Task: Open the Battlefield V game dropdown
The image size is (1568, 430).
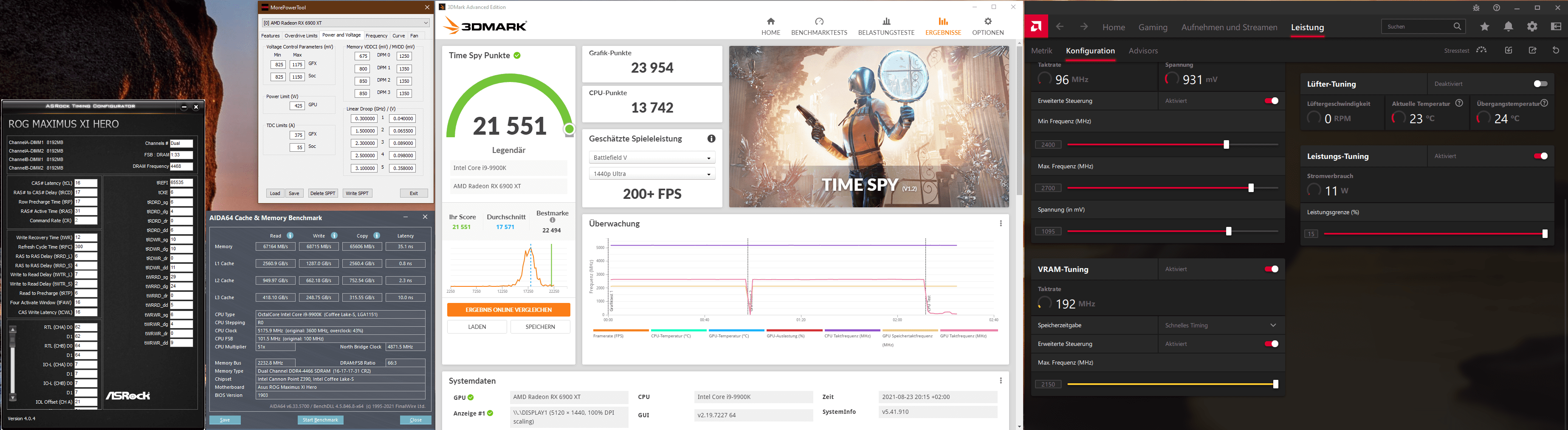Action: tap(652, 158)
